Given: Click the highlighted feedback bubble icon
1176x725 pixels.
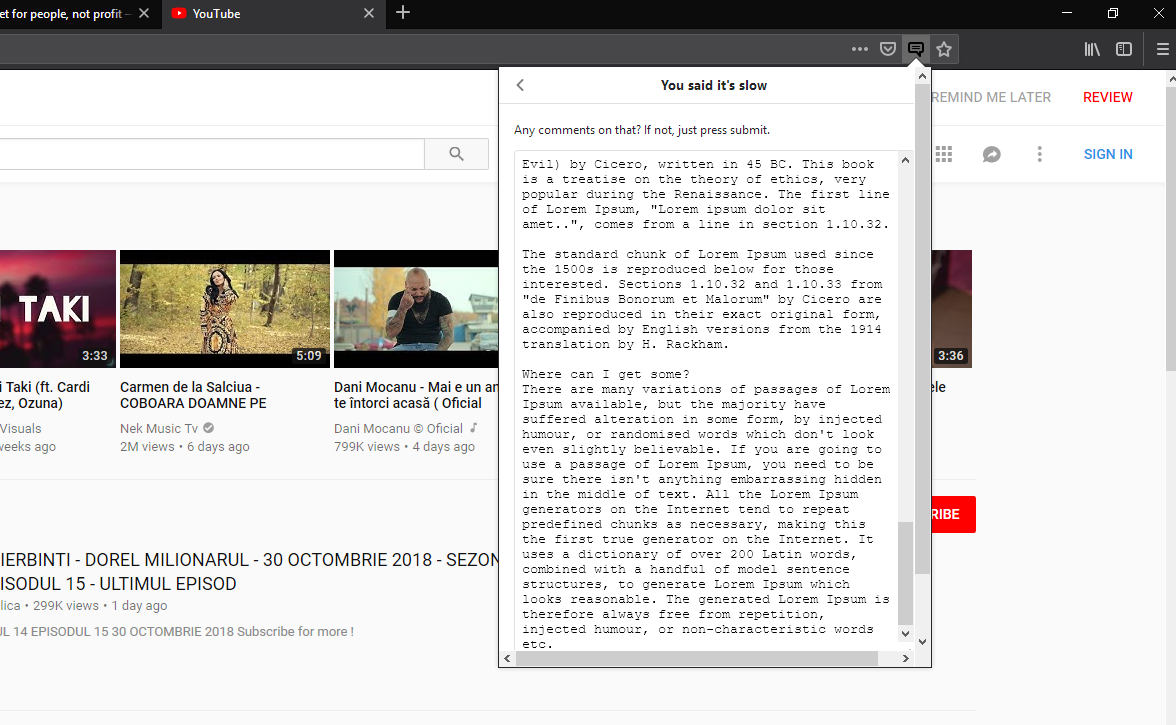Looking at the screenshot, I should (x=916, y=48).
